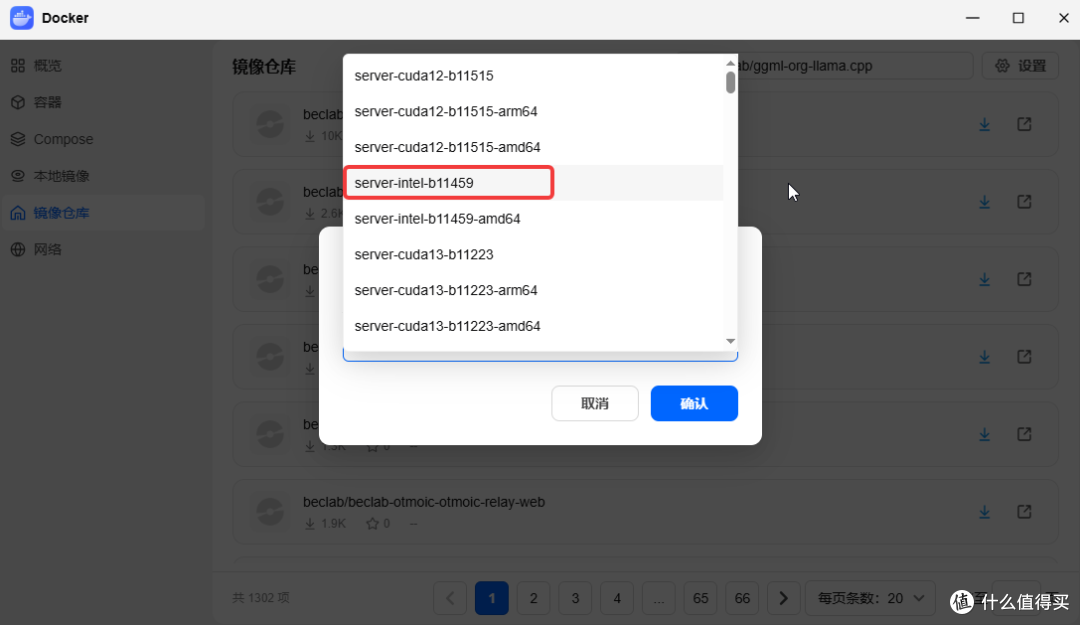This screenshot has height=625, width=1080.
Task: Open external link for first beclab image
Action: (x=1024, y=125)
